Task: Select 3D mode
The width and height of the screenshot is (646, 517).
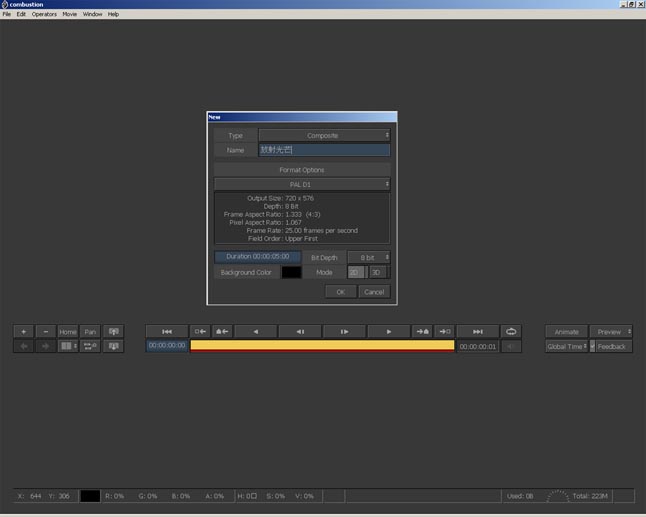Action: [378, 272]
